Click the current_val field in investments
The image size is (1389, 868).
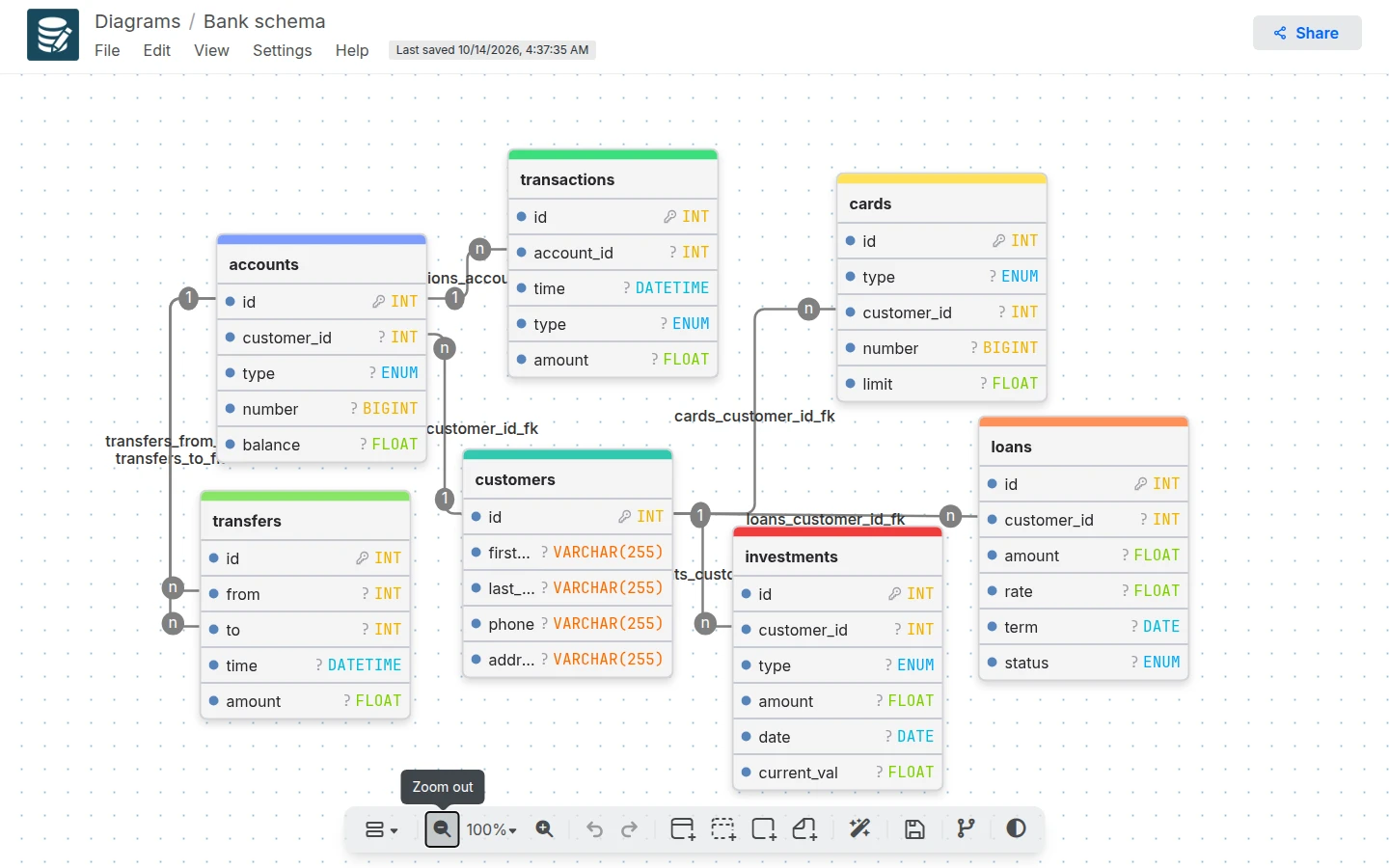837,773
